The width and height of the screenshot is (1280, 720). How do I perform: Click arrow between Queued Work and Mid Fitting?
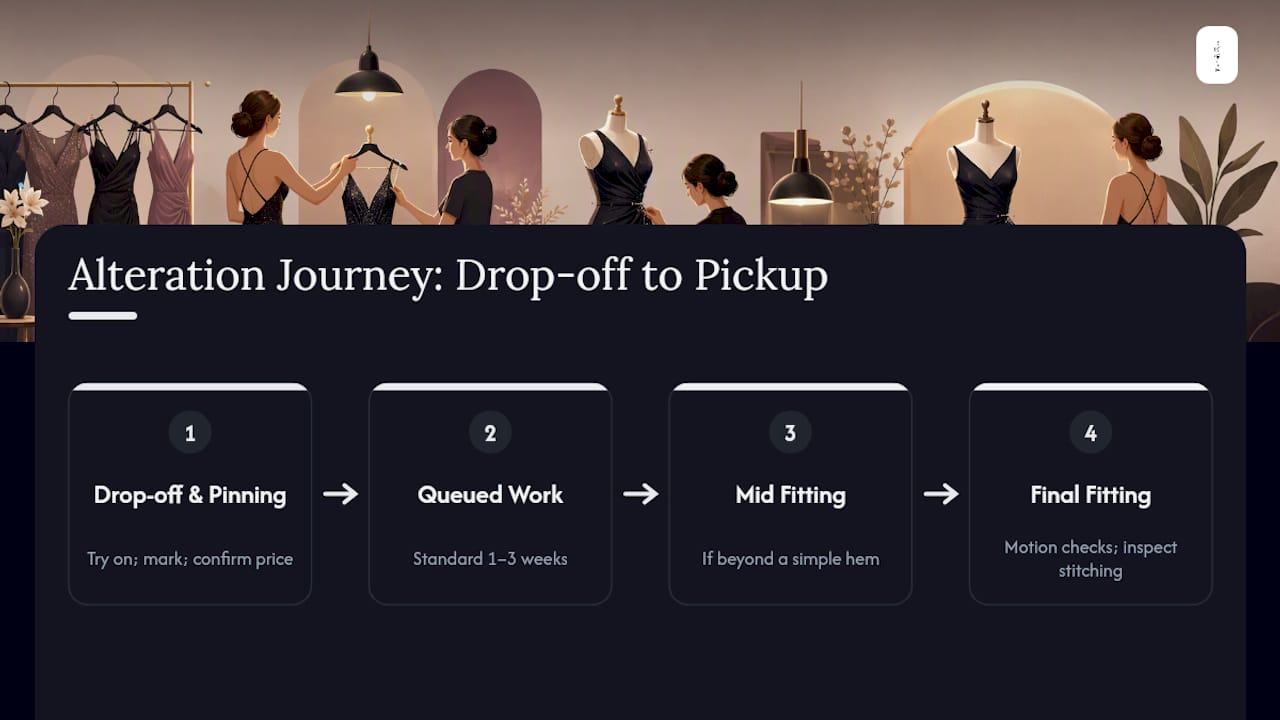point(640,494)
